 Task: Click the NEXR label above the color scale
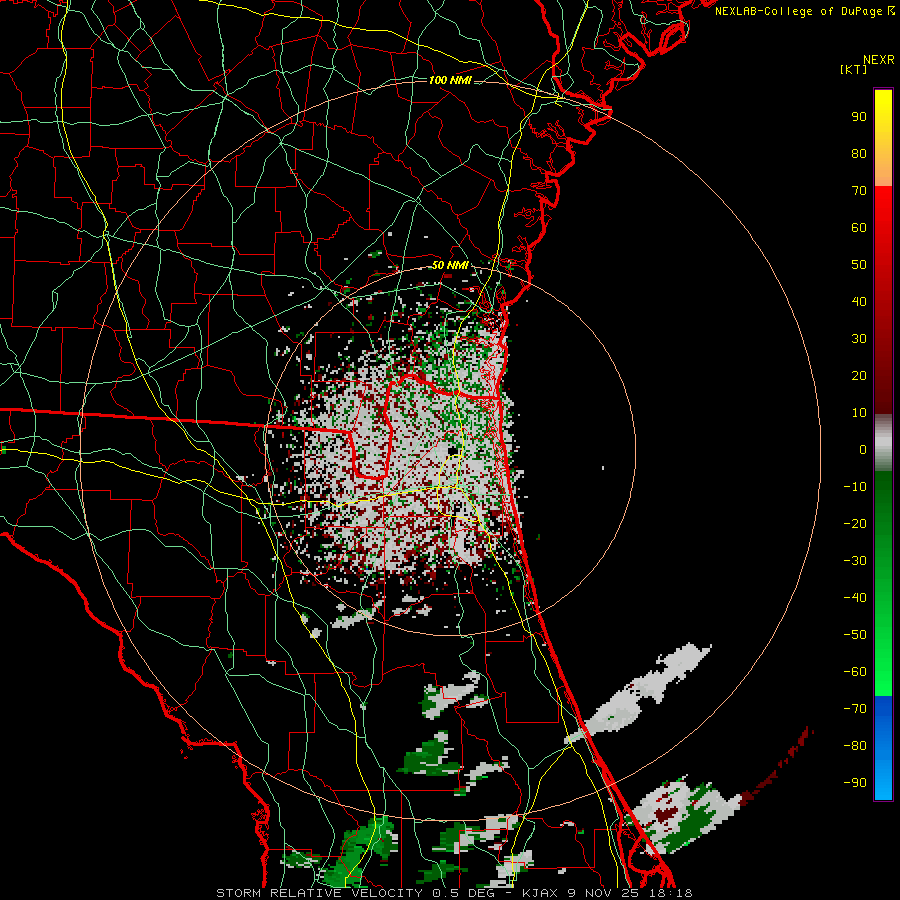click(878, 60)
